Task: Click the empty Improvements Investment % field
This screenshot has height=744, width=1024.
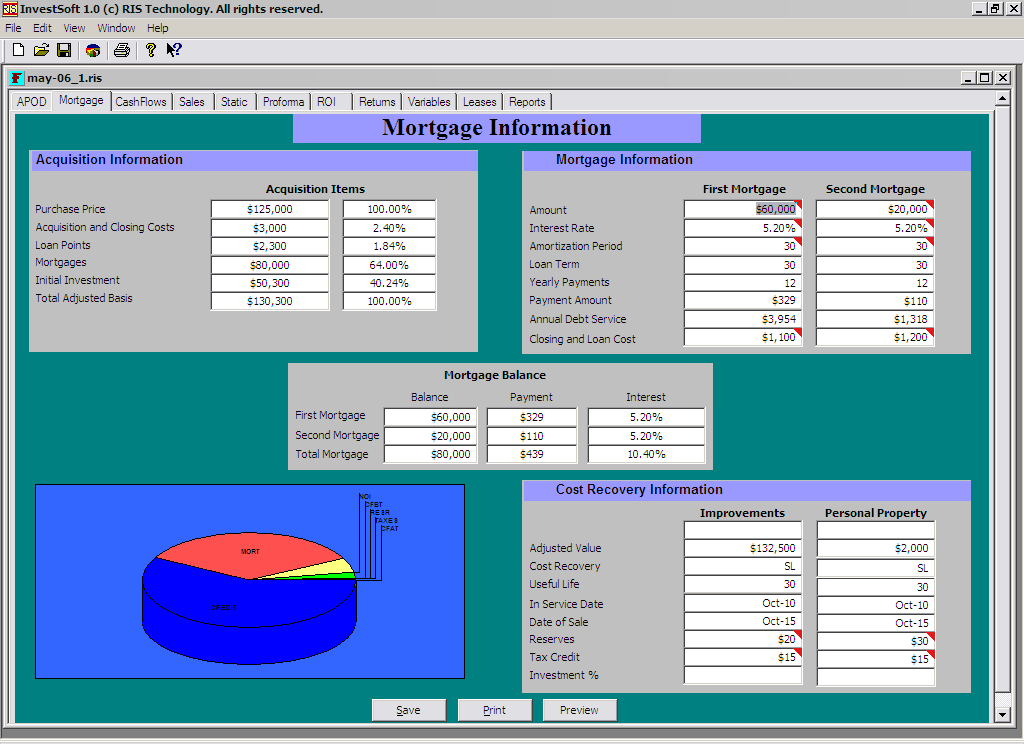Action: [x=743, y=675]
